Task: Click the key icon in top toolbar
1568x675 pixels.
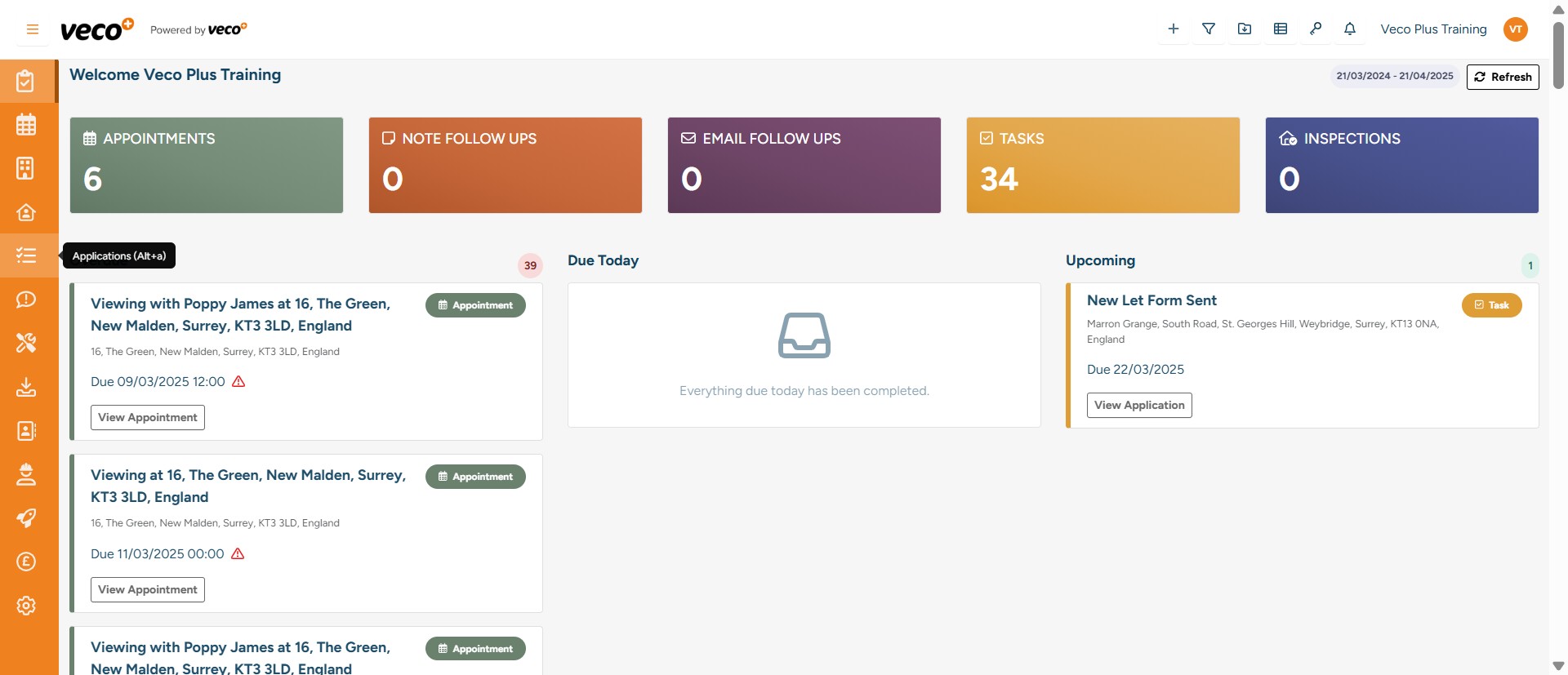Action: tap(1315, 29)
